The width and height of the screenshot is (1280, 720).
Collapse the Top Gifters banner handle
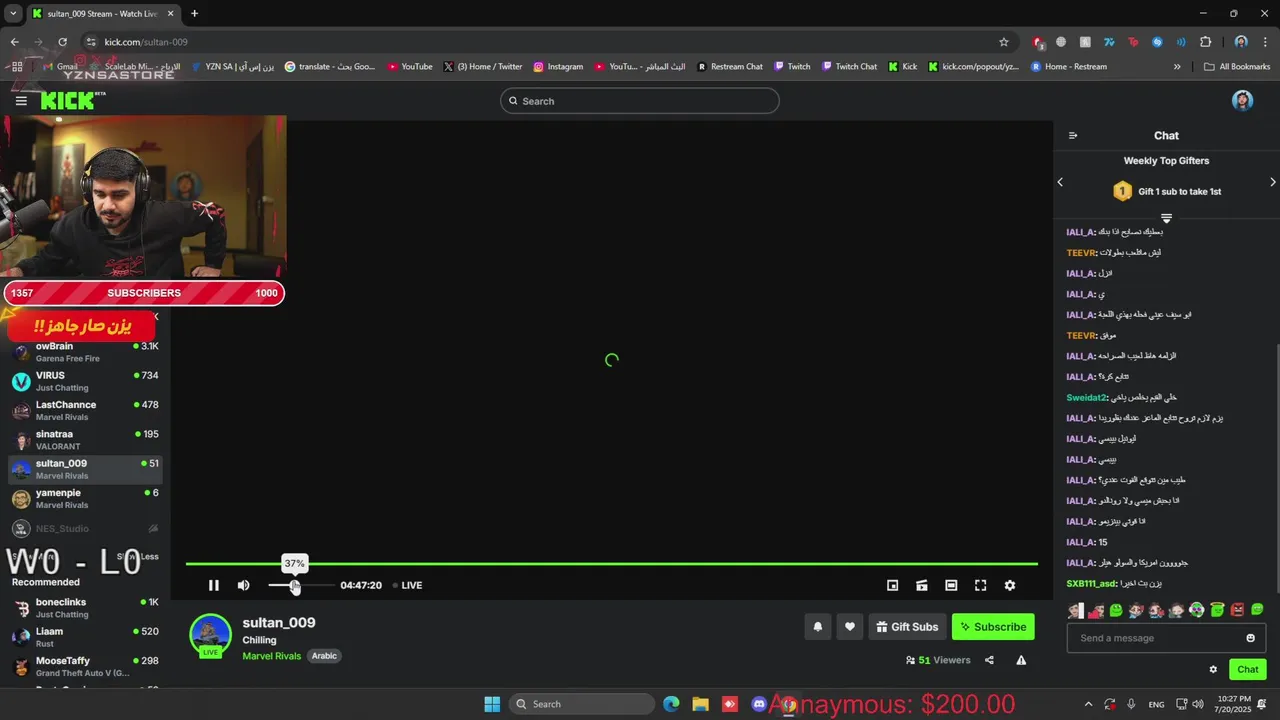pyautogui.click(x=1166, y=218)
